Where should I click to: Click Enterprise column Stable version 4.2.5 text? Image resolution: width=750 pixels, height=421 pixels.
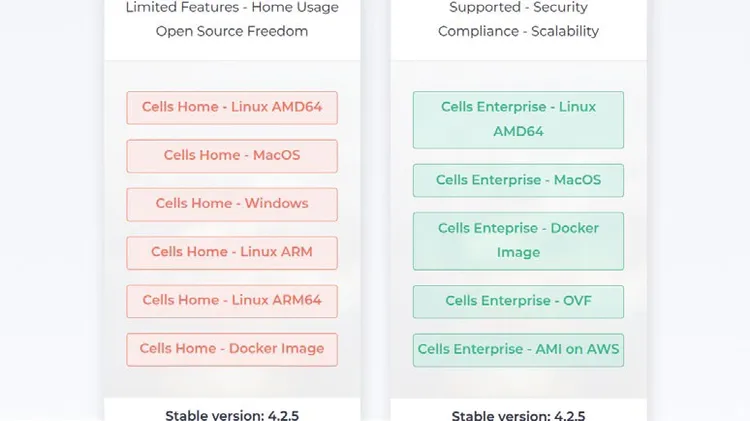click(x=518, y=415)
